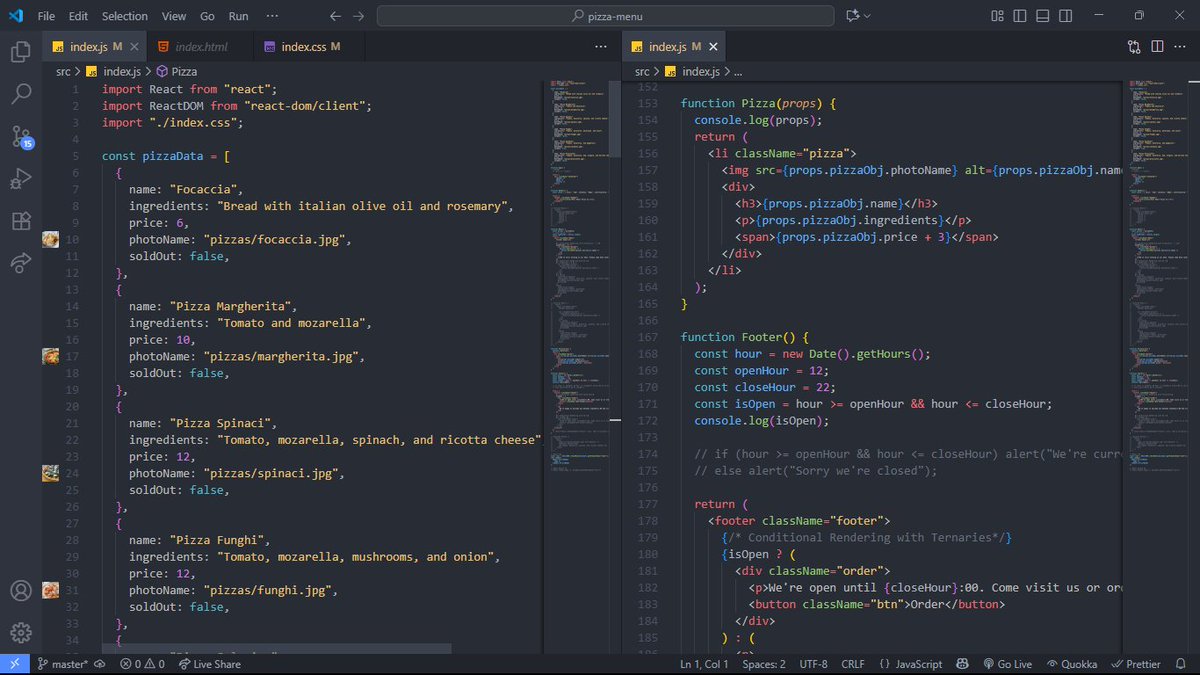Click spinaci.jpg gutter image preview on line 24

pyautogui.click(x=50, y=473)
